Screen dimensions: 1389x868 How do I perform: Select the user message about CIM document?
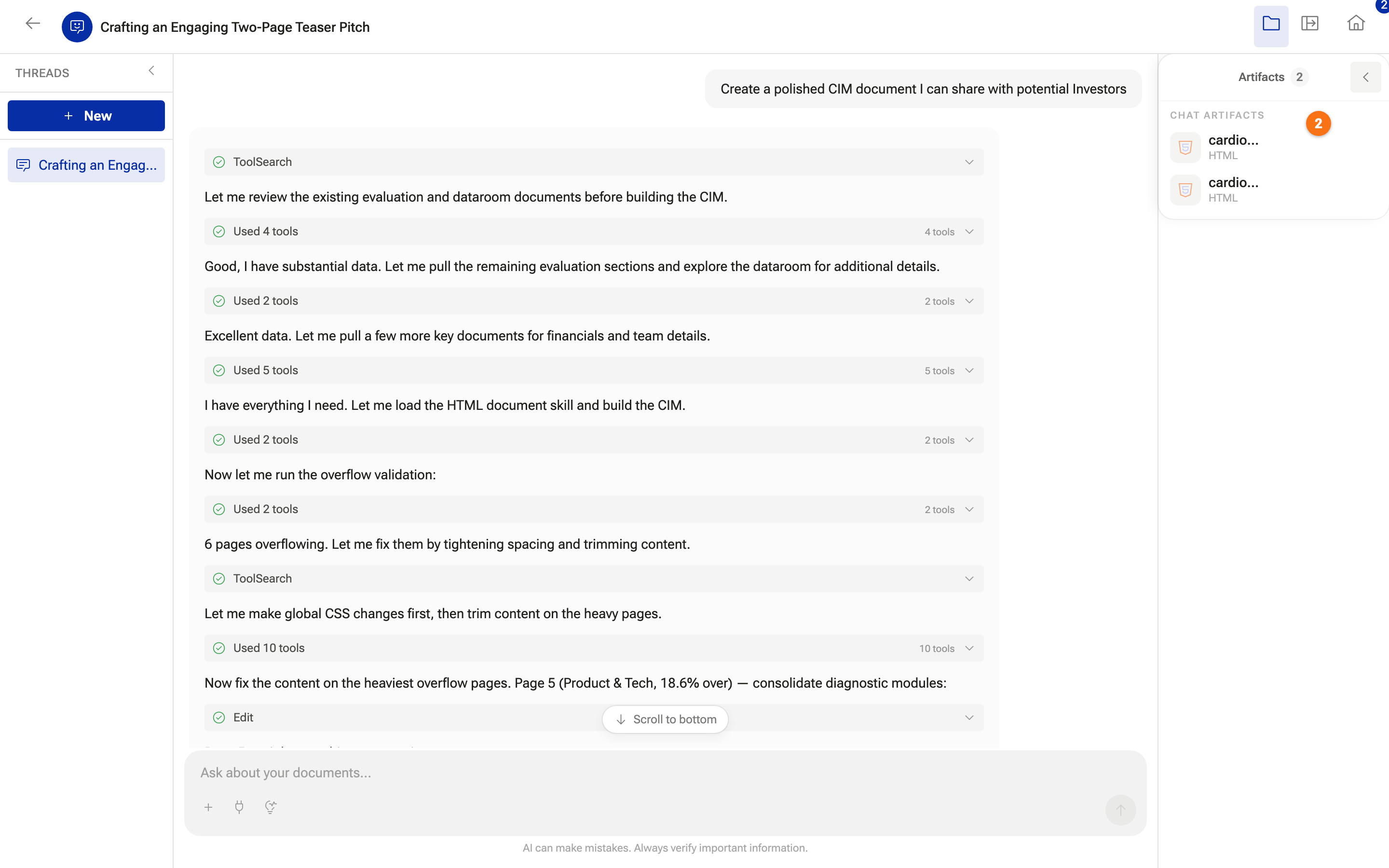coord(923,89)
